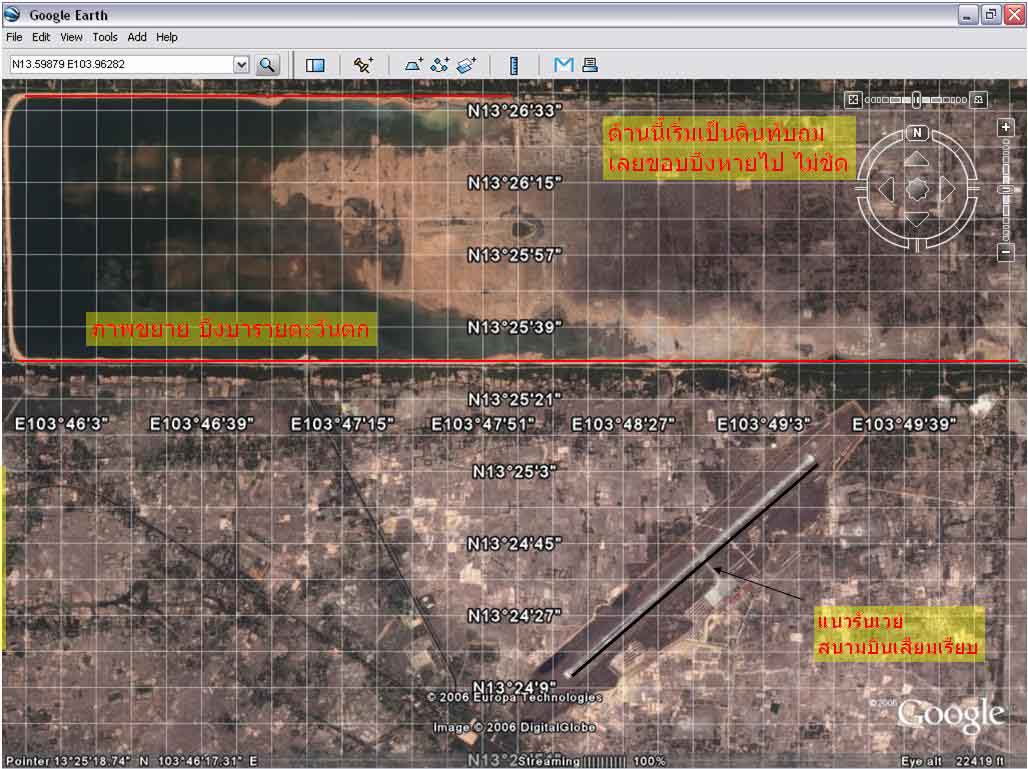Open the File menu
This screenshot has height=769, width=1028.
point(14,37)
